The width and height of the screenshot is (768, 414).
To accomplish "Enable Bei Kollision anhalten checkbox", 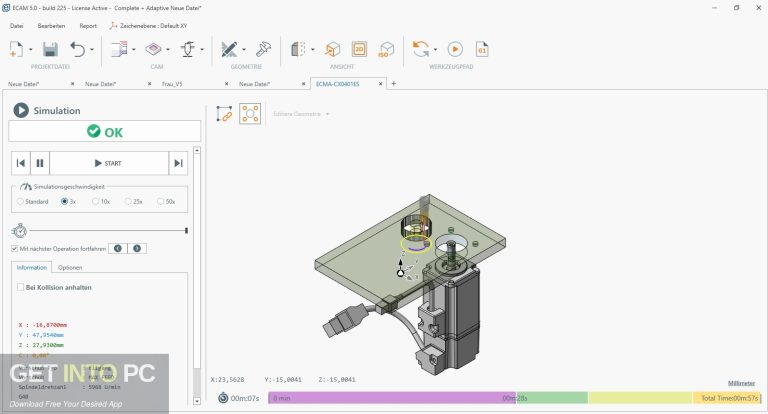I will [20, 287].
